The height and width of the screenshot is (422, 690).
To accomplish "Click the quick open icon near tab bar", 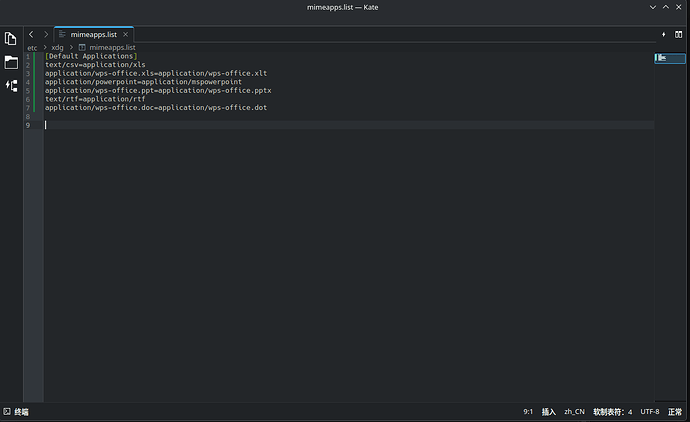I will [x=664, y=34].
